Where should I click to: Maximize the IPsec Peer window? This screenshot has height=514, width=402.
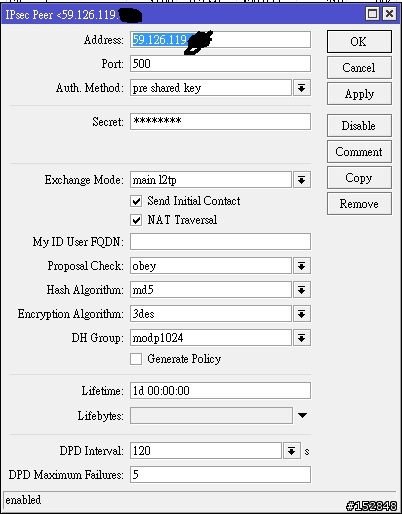(x=372, y=14)
